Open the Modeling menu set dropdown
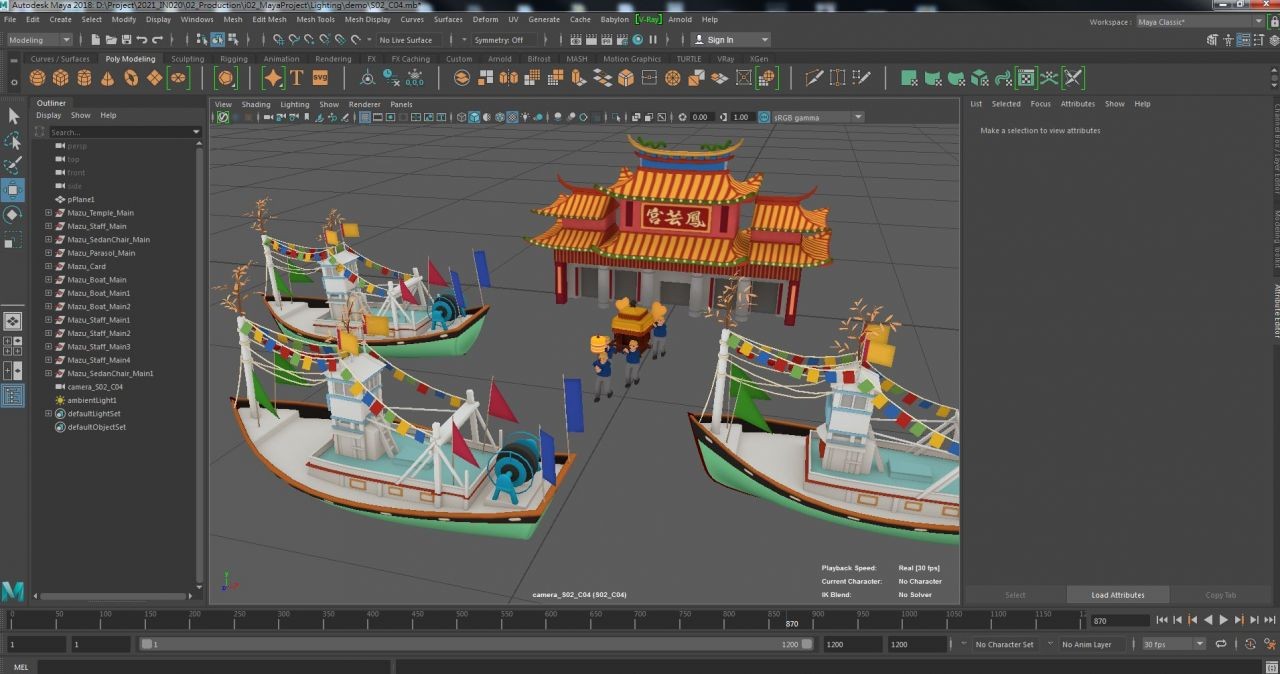 pos(39,40)
